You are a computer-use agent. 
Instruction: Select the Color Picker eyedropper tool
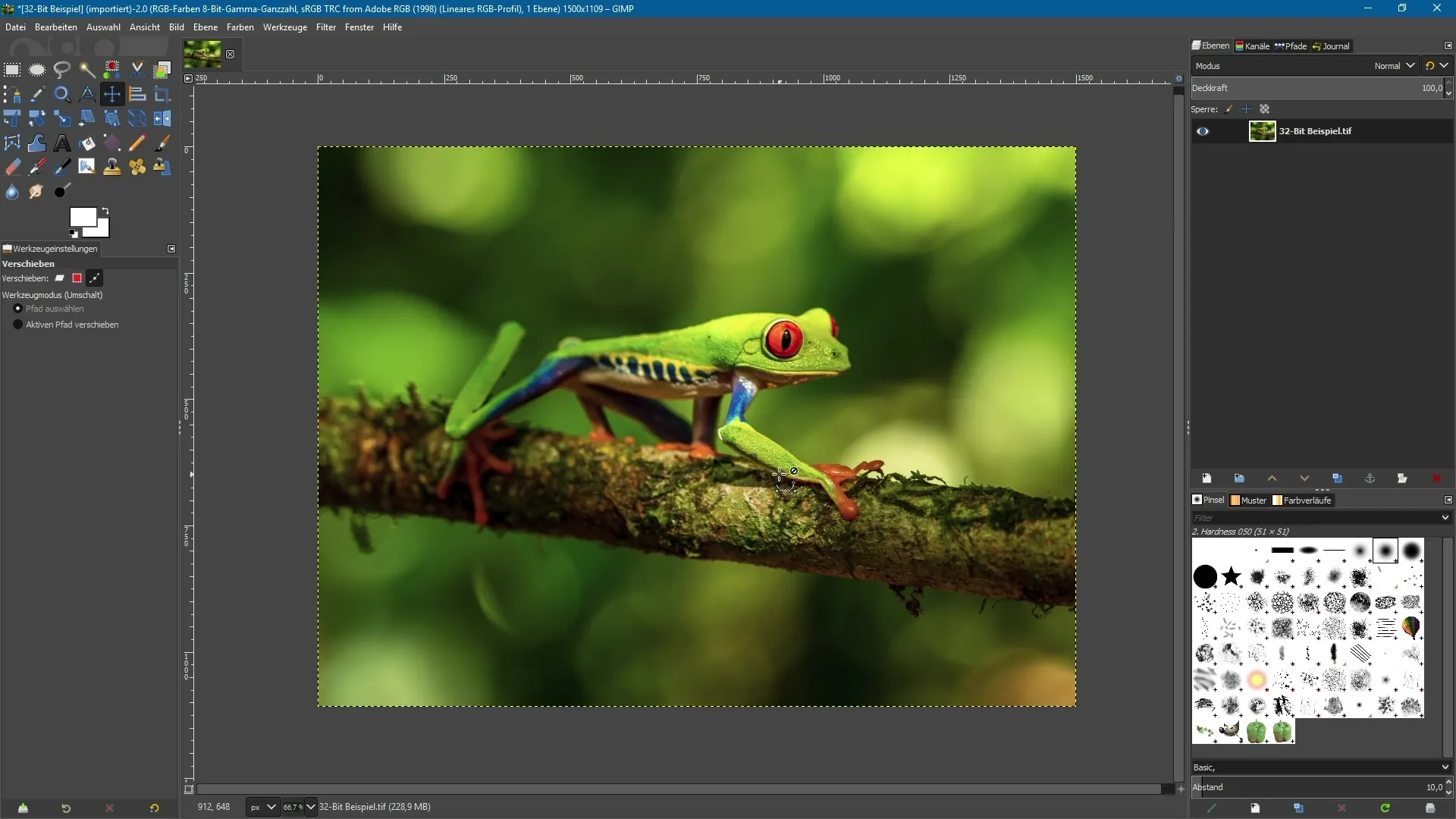[x=37, y=94]
